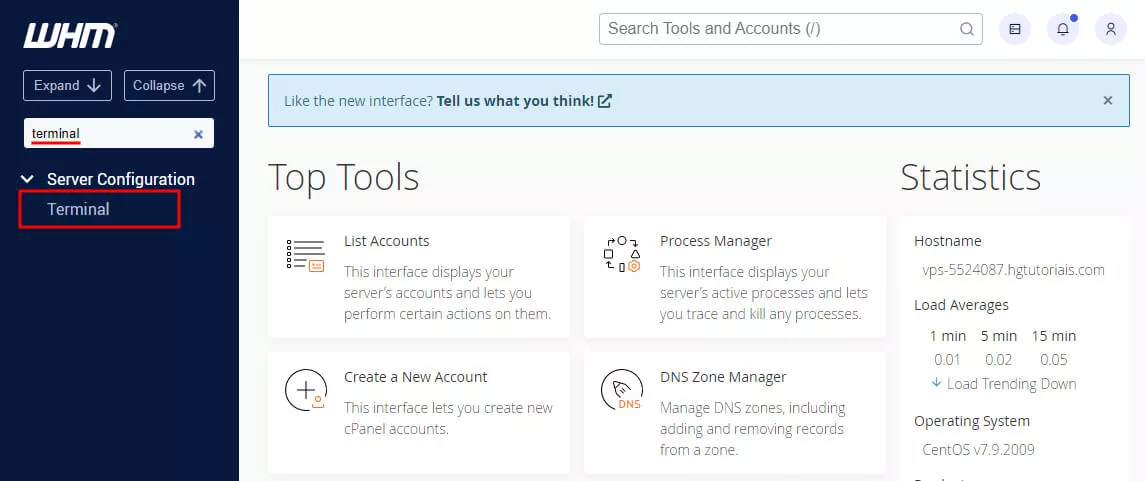Open the Create a New Account title
The width and height of the screenshot is (1145, 481).
416,377
